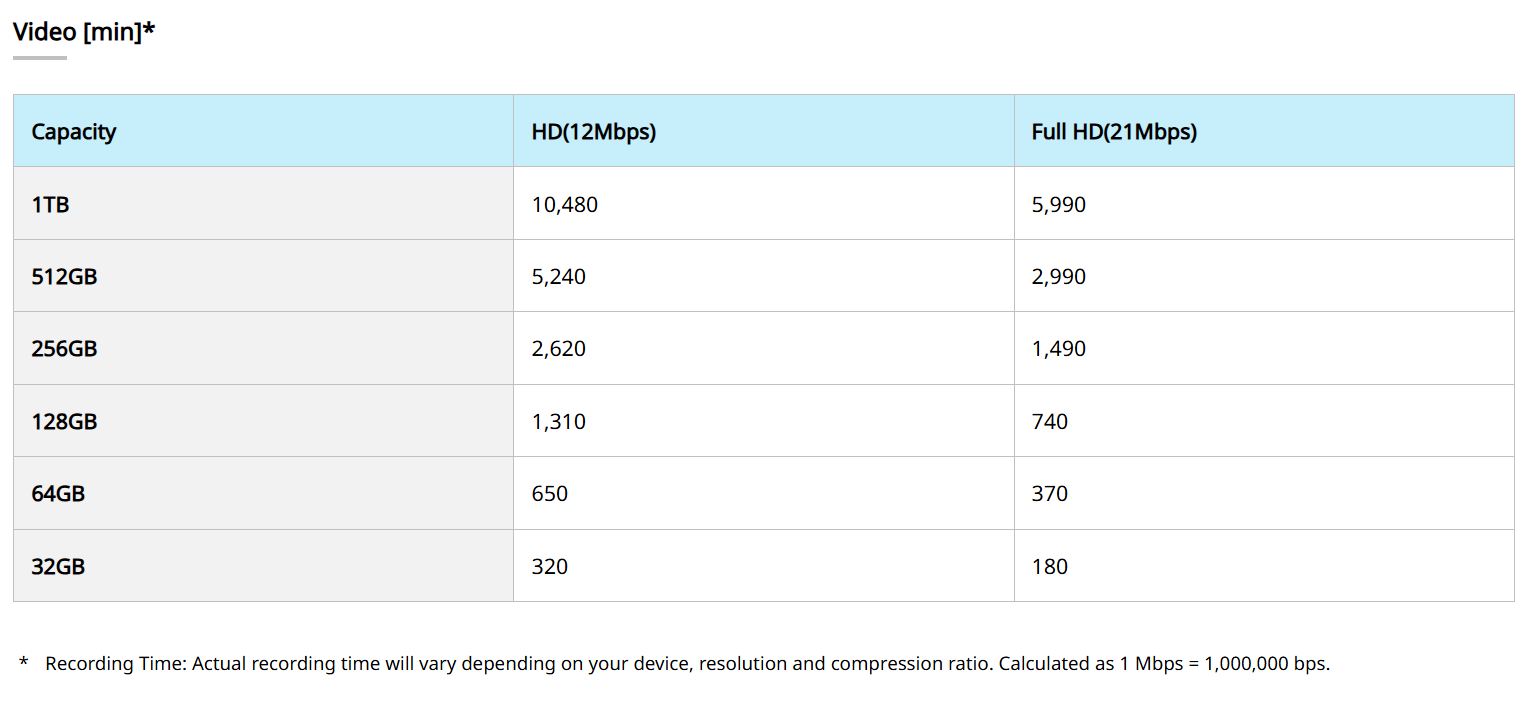
Task: Click the Full HD(21Mbps) column header
Action: coord(1114,132)
